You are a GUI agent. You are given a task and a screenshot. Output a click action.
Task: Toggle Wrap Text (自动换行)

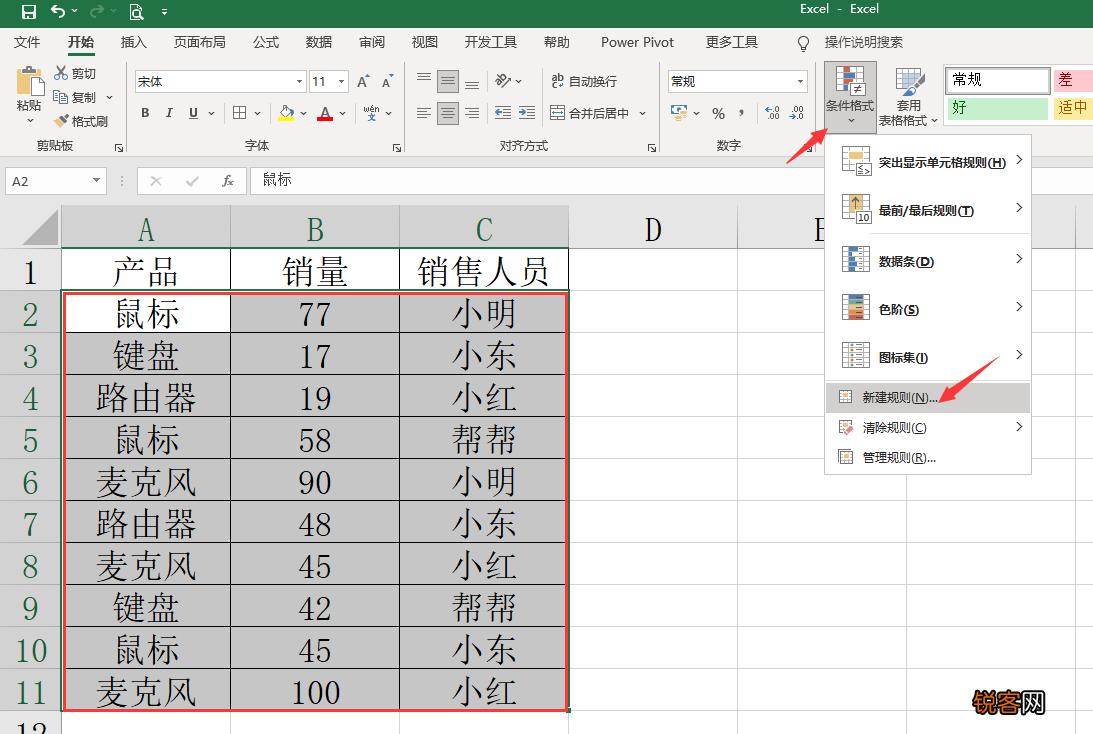point(584,82)
